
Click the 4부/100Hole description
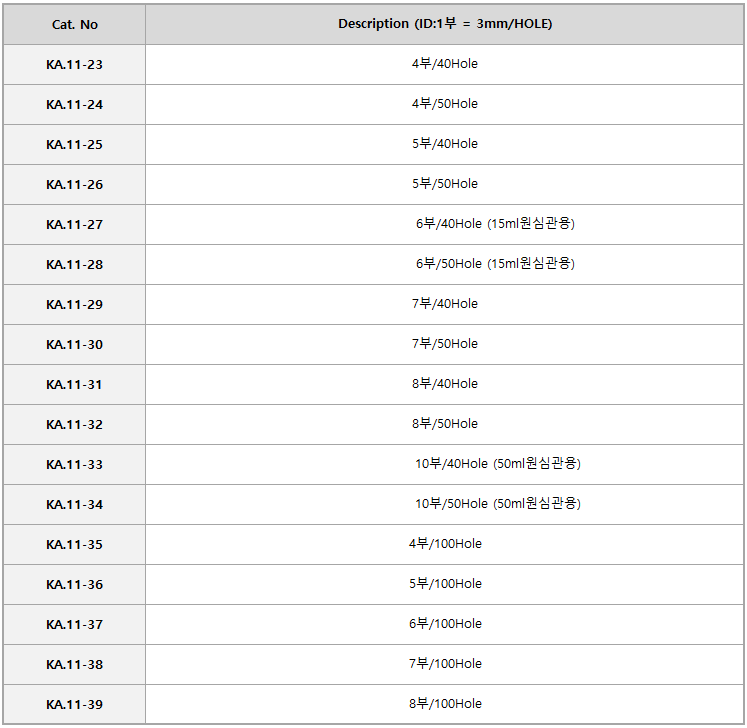[445, 544]
